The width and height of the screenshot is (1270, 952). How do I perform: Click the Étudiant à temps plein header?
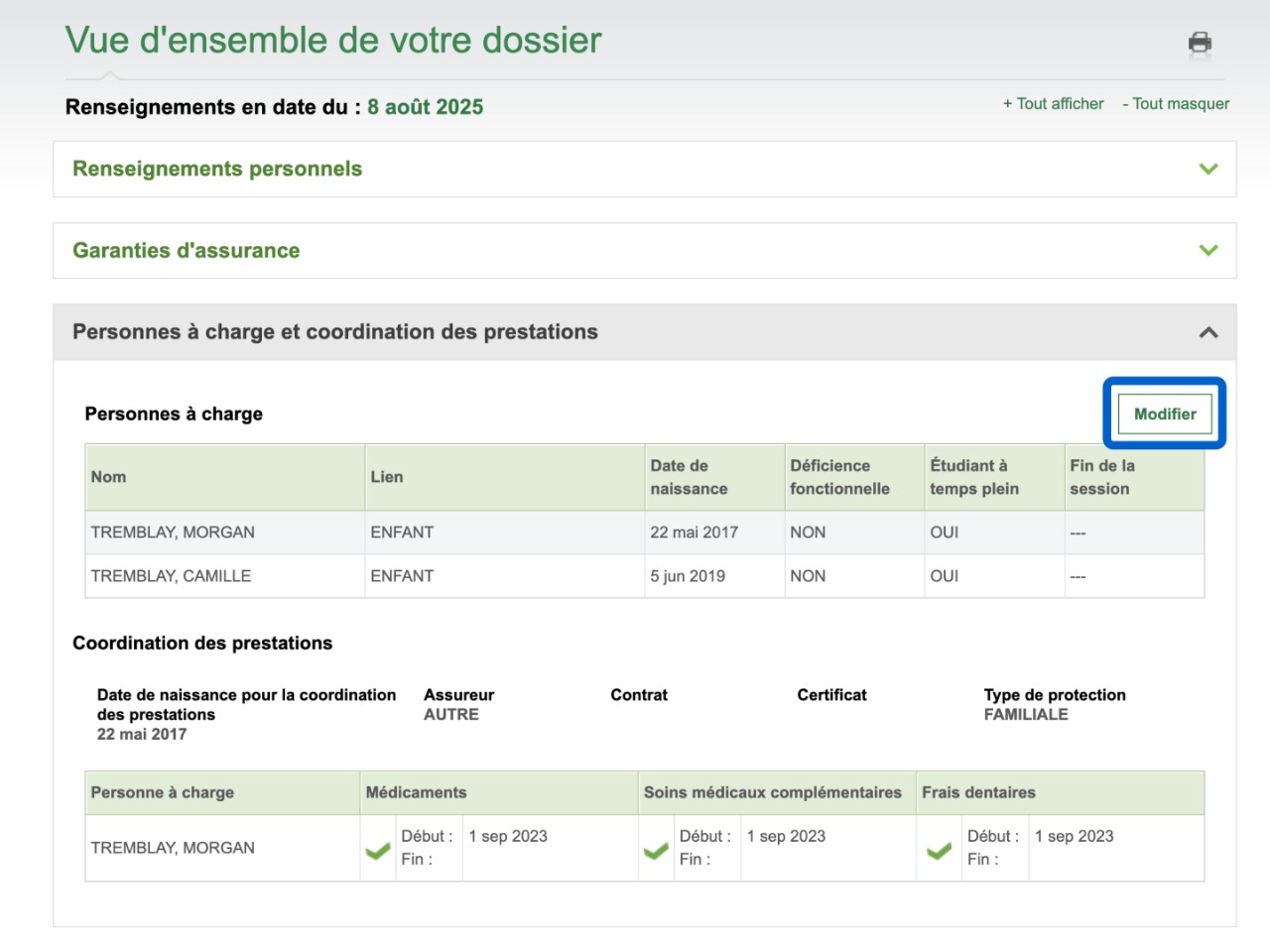click(x=973, y=477)
